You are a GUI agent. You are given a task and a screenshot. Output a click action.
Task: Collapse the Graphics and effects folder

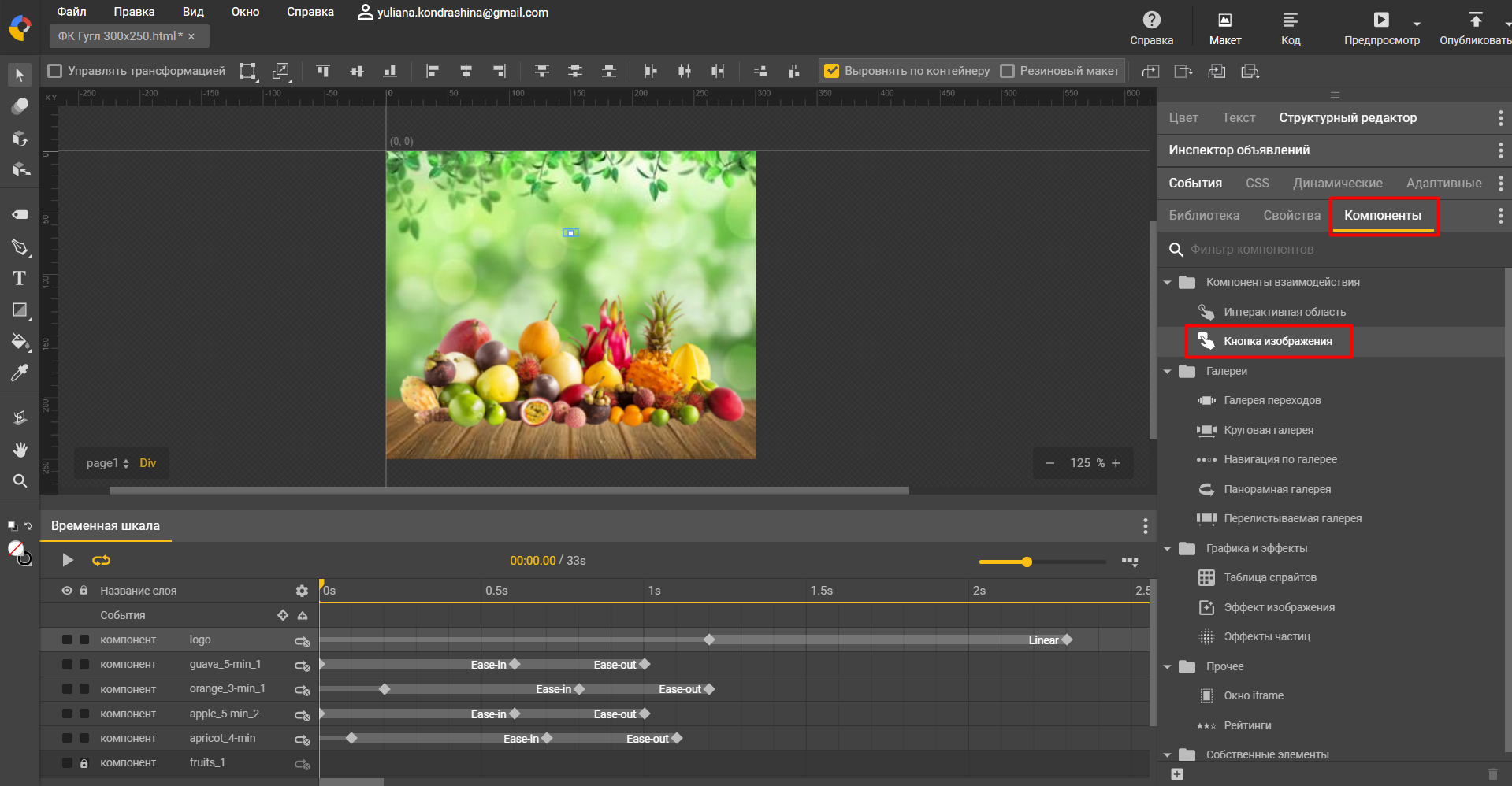1167,548
